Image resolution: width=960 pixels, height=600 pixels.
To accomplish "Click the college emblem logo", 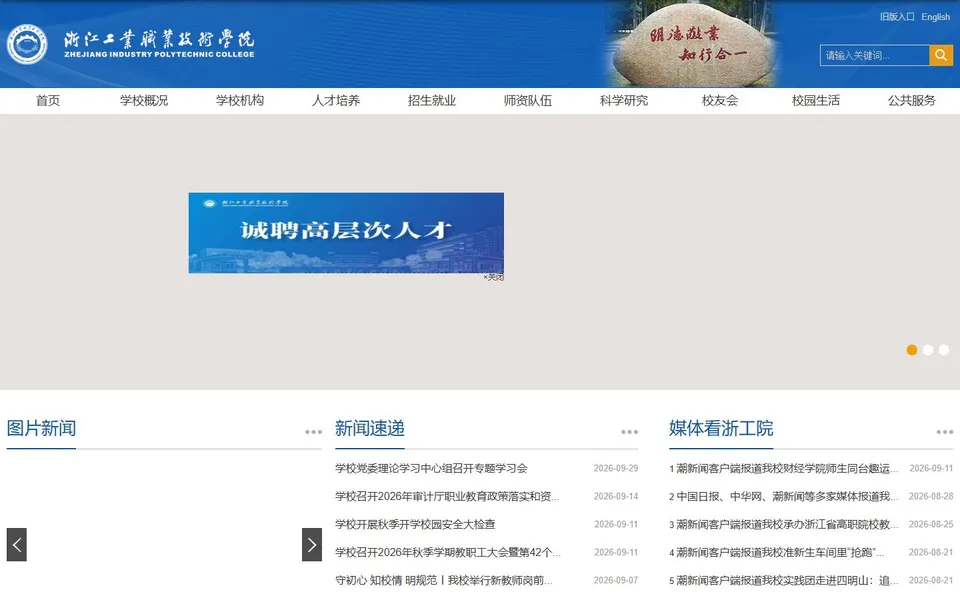I will coord(27,44).
